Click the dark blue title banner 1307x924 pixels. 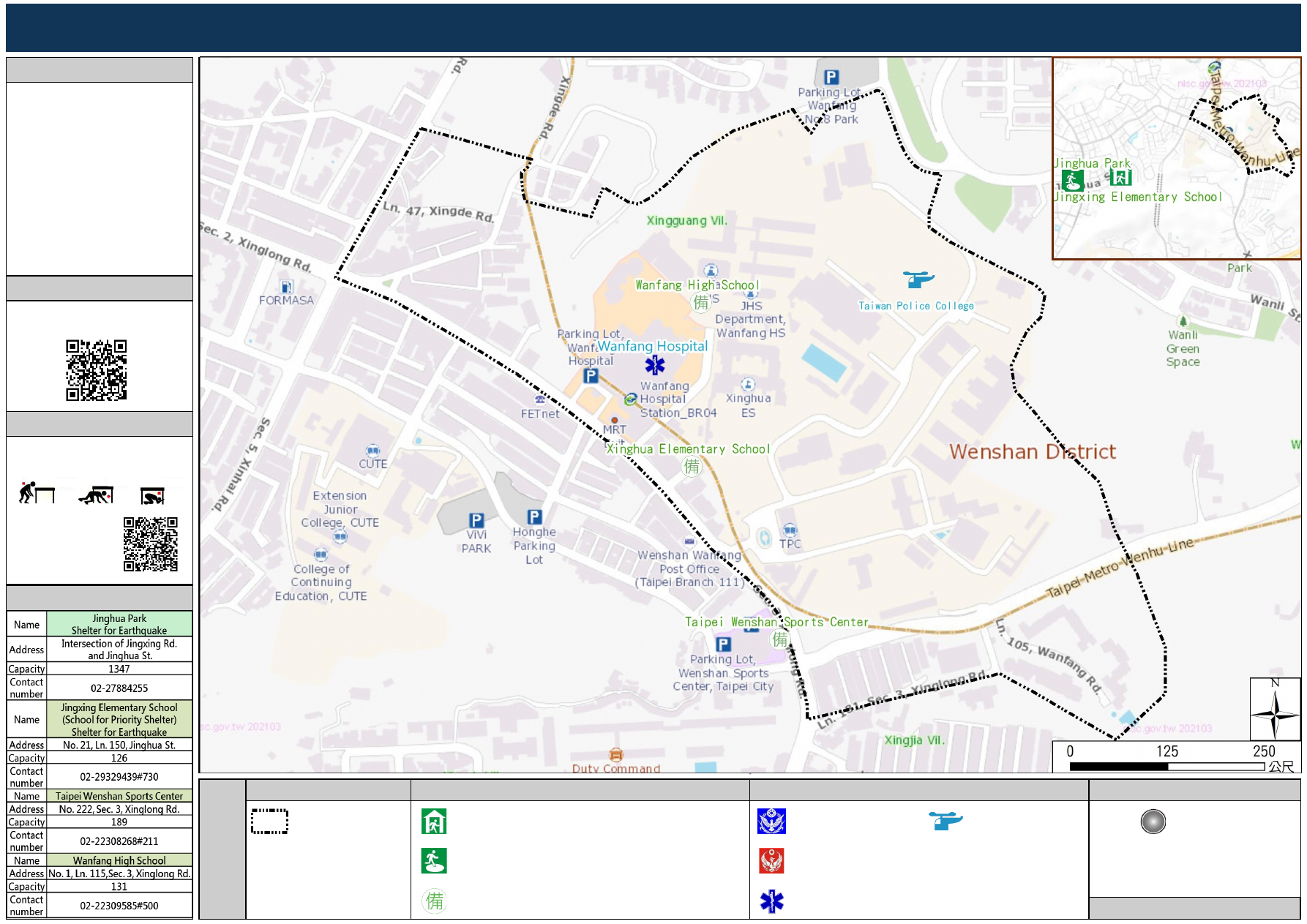tap(653, 28)
